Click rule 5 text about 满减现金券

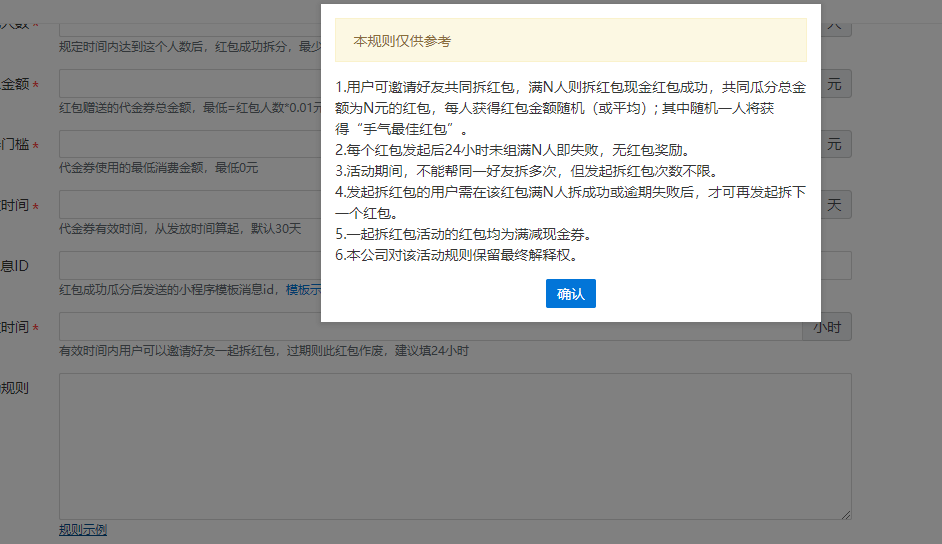tap(464, 234)
